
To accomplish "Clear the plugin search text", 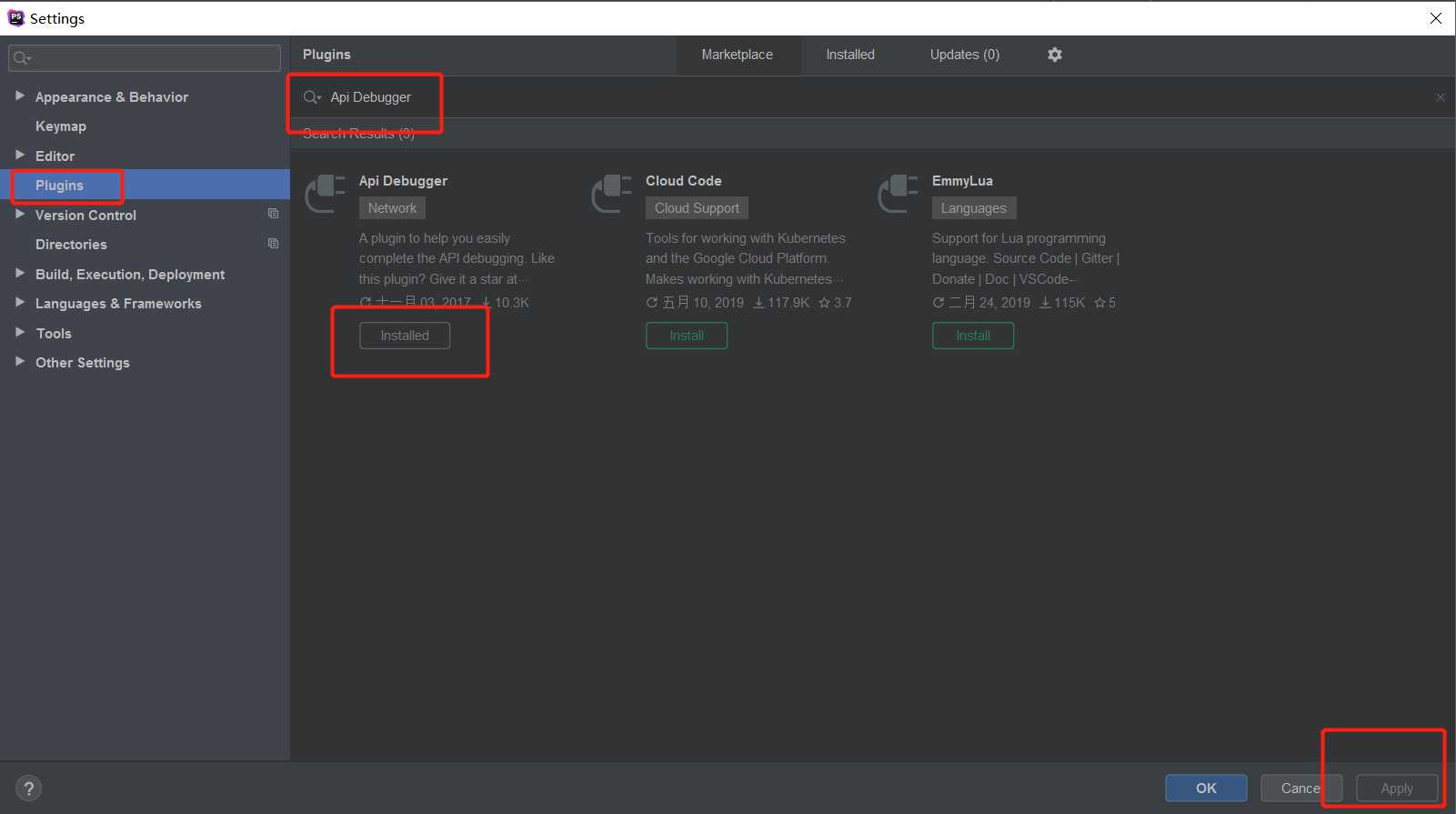I will coord(1440,97).
